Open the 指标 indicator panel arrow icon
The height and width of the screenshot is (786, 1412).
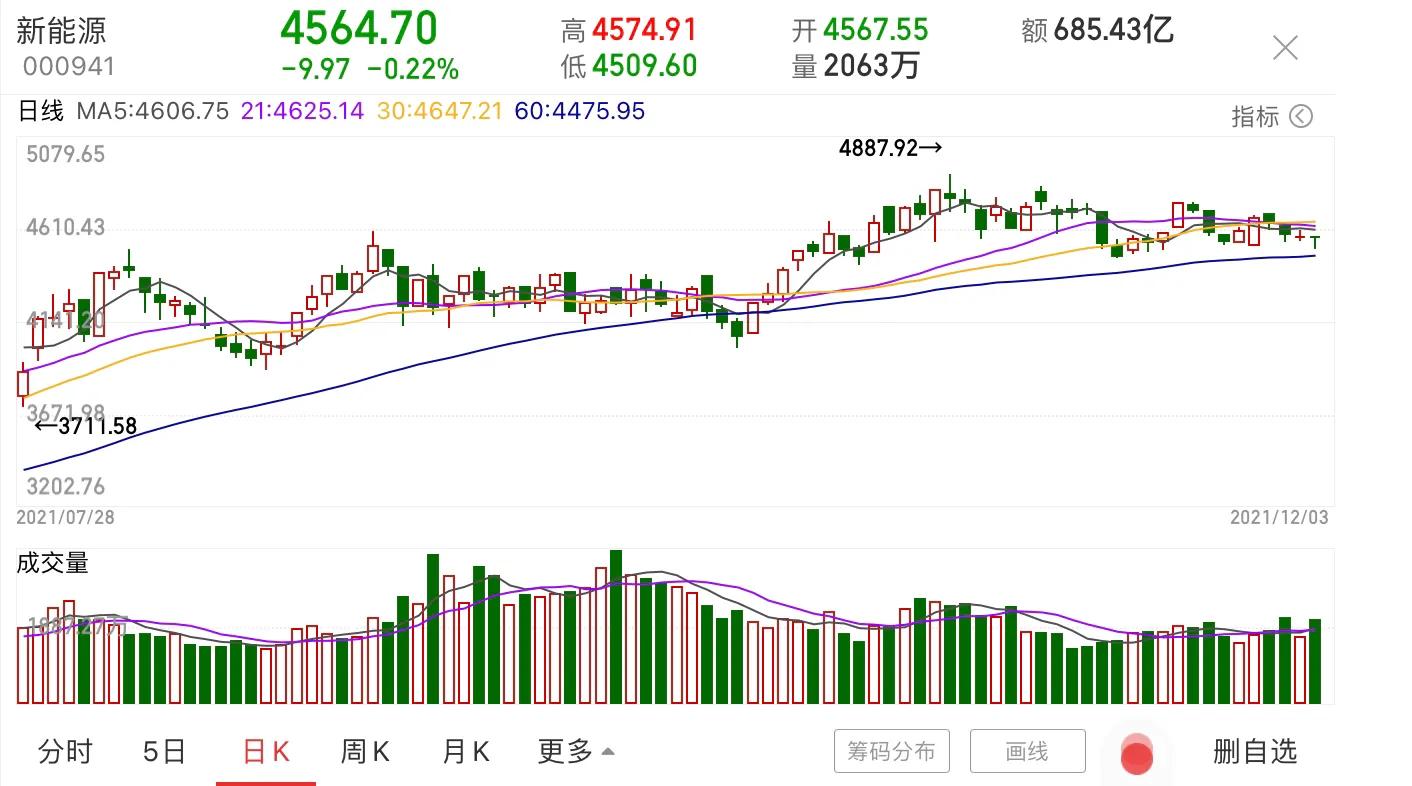tap(1300, 117)
